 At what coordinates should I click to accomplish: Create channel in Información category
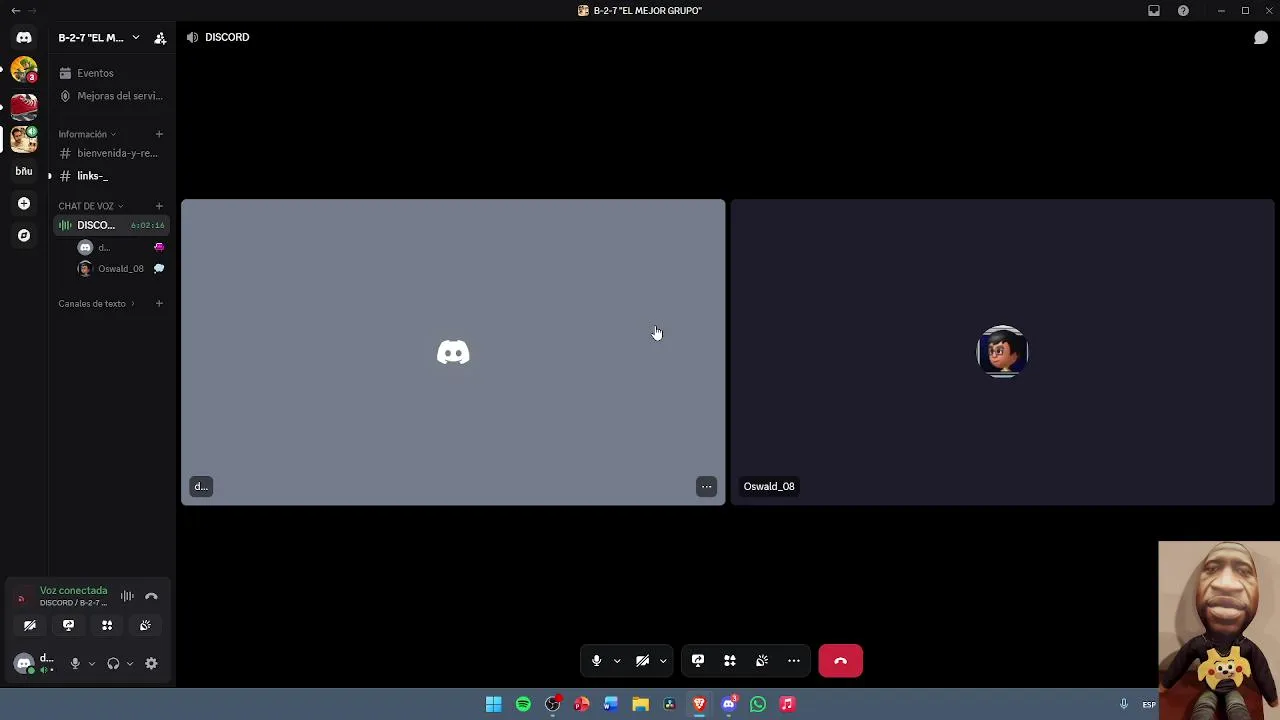coord(159,134)
